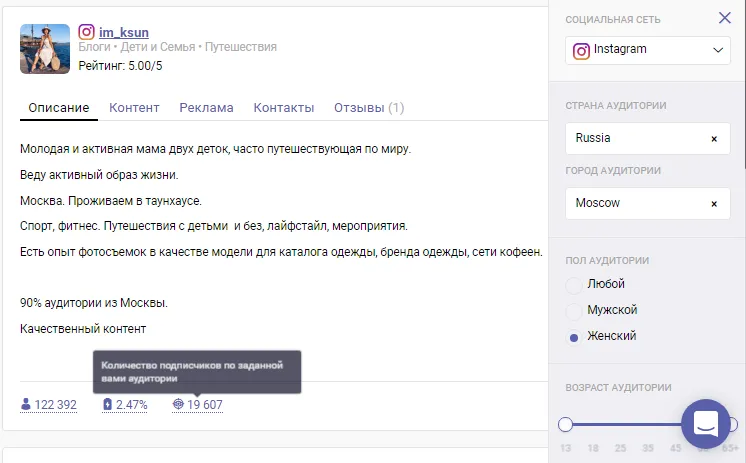Switch to the Описание tab

click(59, 108)
